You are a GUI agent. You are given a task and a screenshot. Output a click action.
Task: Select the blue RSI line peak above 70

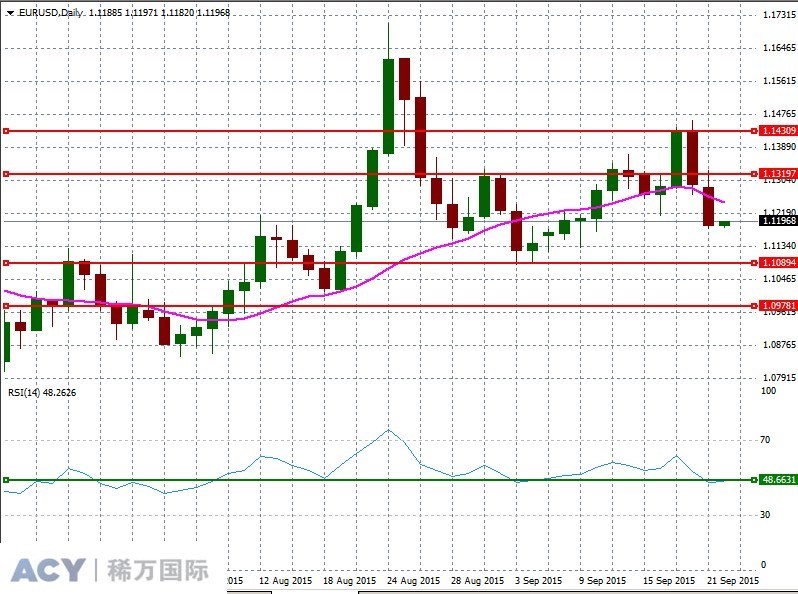(388, 431)
